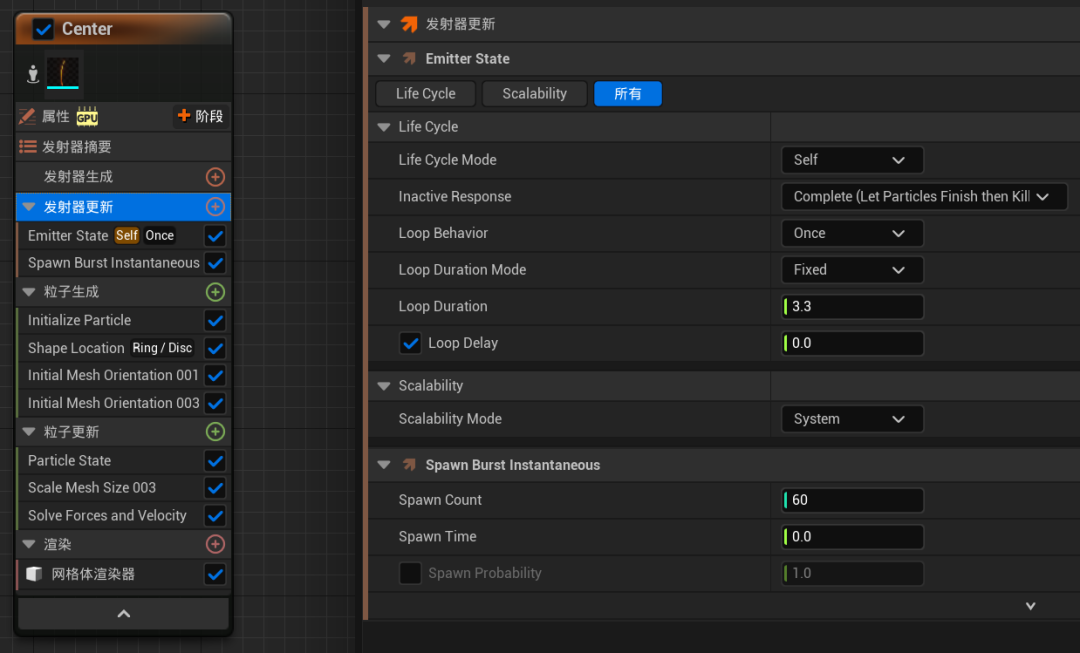
Task: Click the GPU chip badge icon
Action: (87, 116)
